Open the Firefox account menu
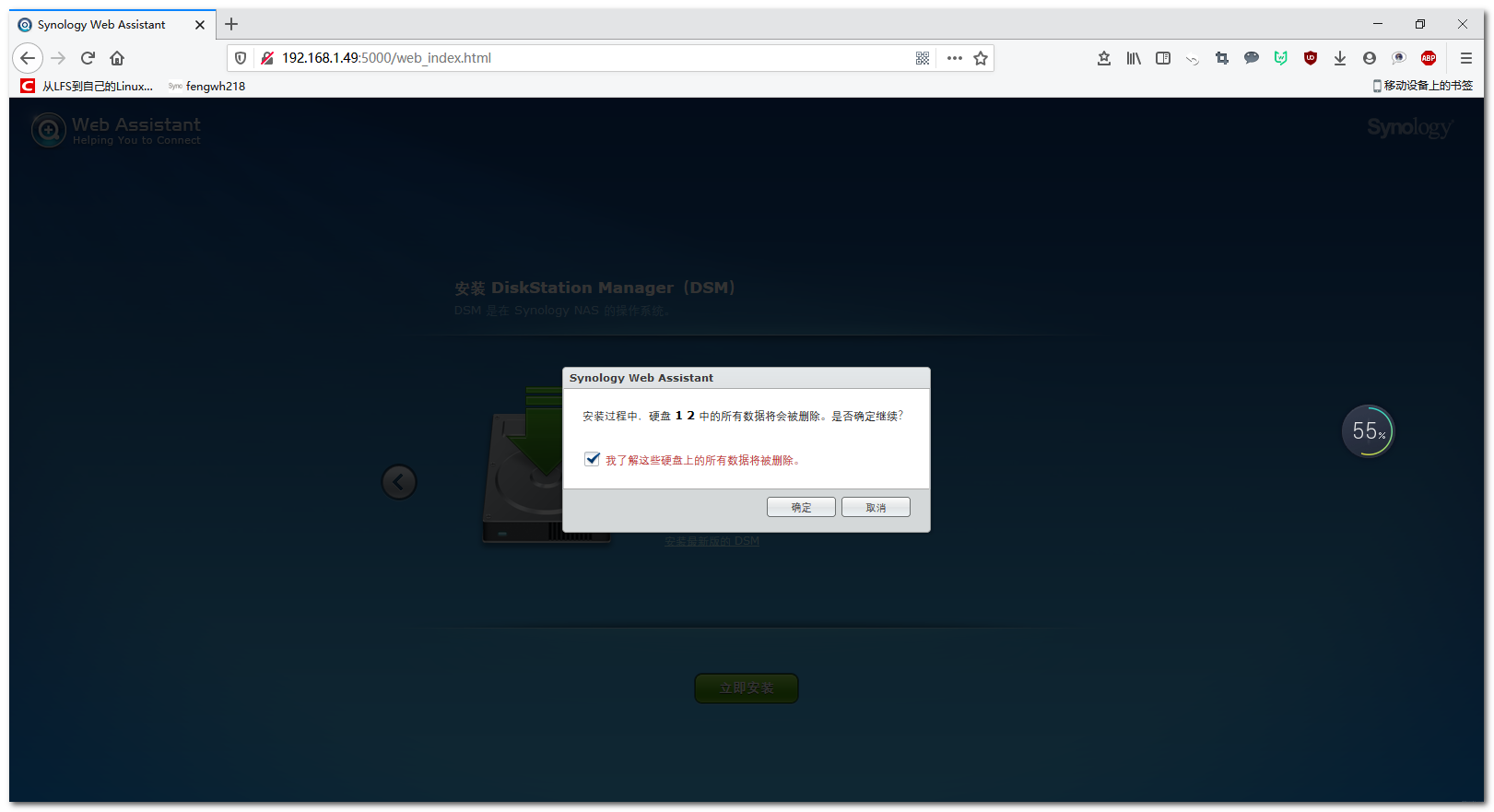Image resolution: width=1494 pixels, height=812 pixels. click(x=1370, y=58)
